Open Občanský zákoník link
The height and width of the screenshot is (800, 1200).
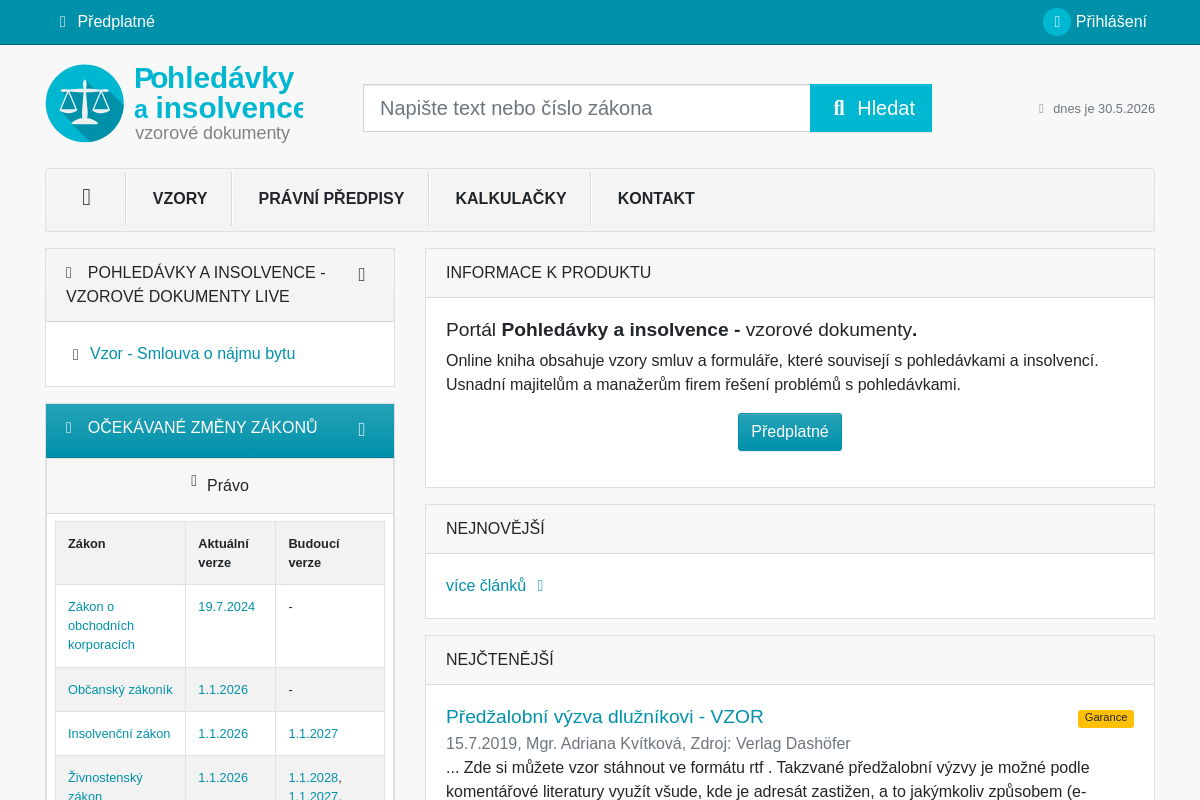(120, 690)
